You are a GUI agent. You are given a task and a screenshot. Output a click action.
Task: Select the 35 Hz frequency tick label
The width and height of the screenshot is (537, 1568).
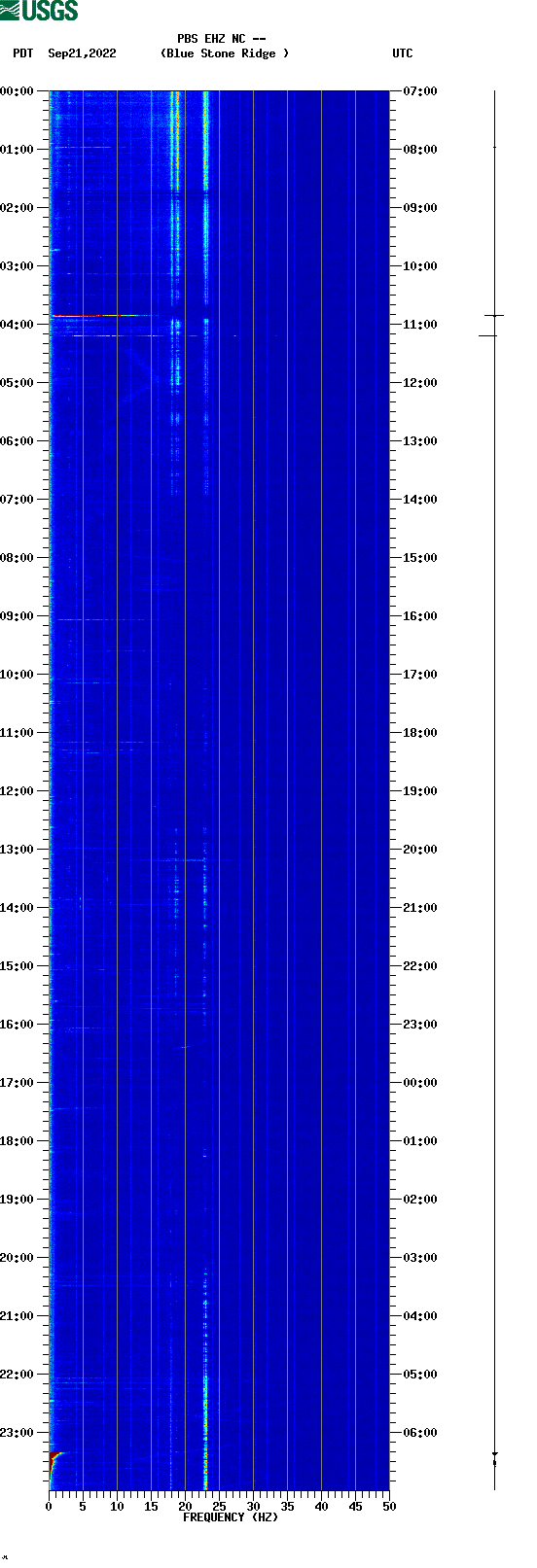pos(287,1507)
